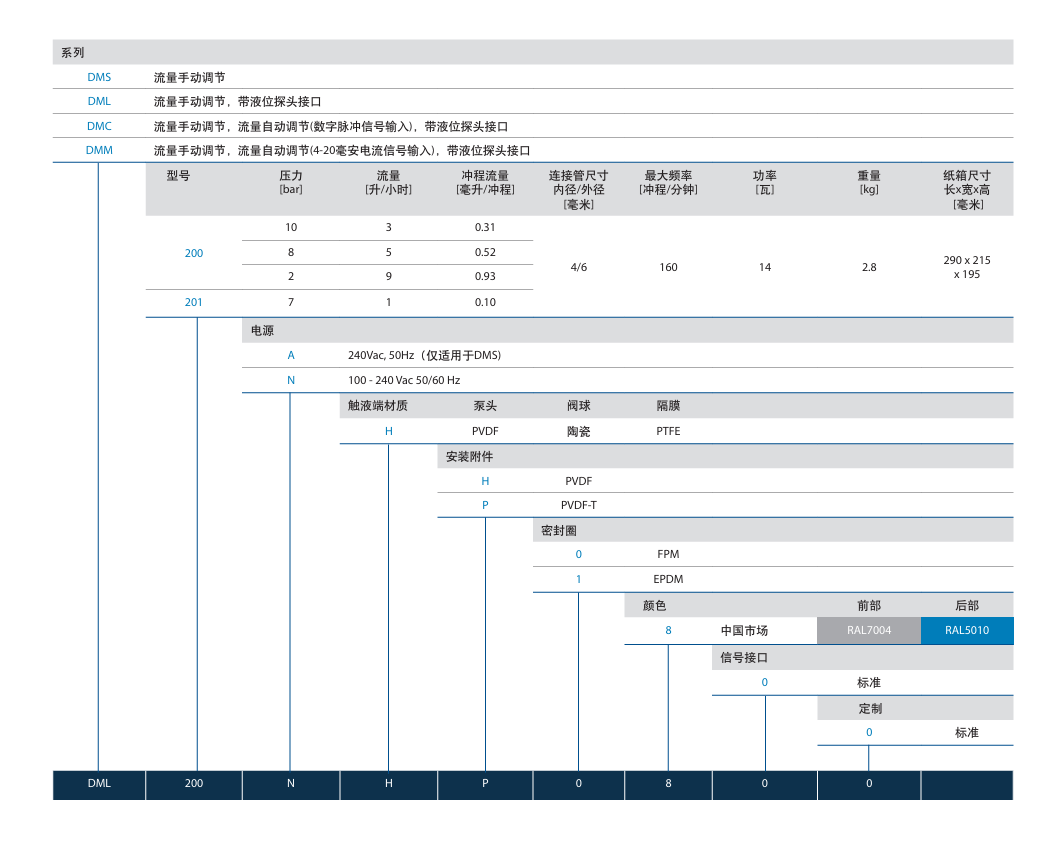Select code 0 under 信号接口

(x=765, y=683)
